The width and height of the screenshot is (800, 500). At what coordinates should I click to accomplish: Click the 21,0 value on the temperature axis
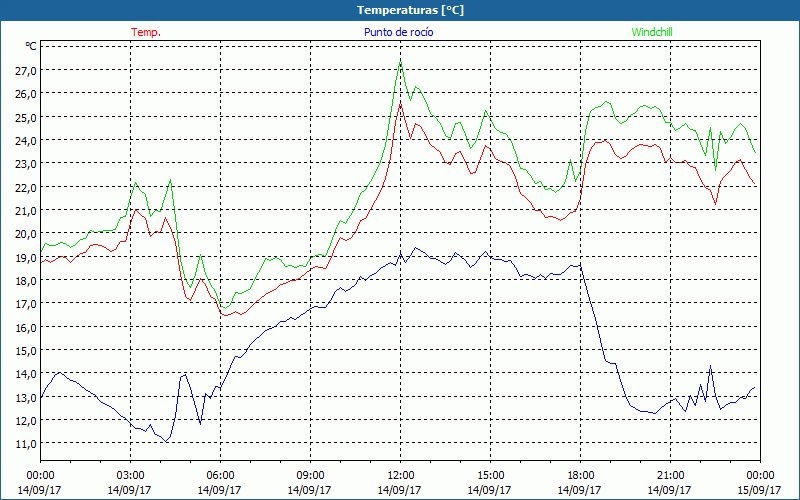[x=26, y=210]
